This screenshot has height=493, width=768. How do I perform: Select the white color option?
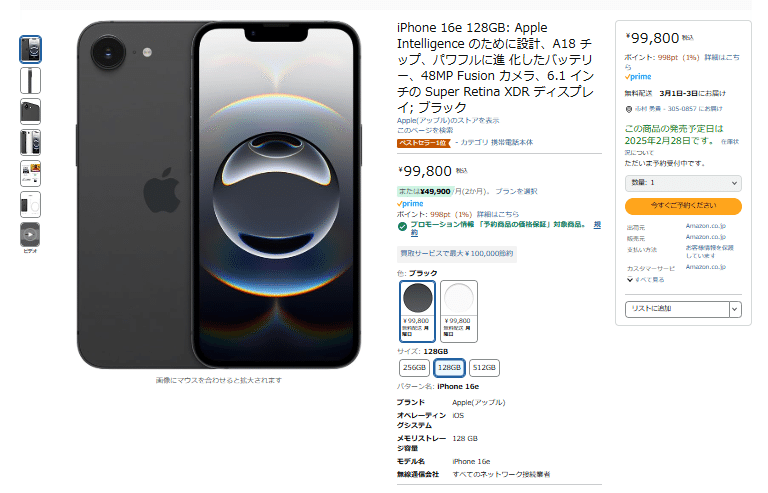(459, 311)
